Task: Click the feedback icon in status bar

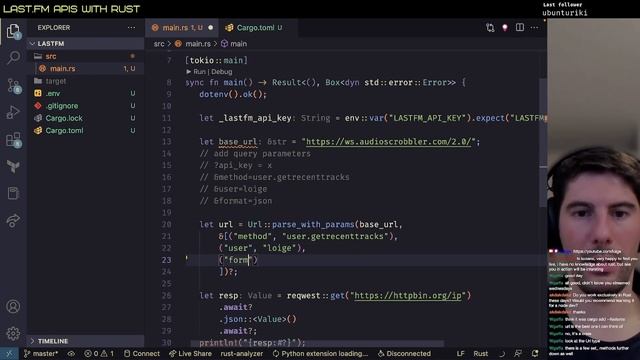Action: coord(518,353)
